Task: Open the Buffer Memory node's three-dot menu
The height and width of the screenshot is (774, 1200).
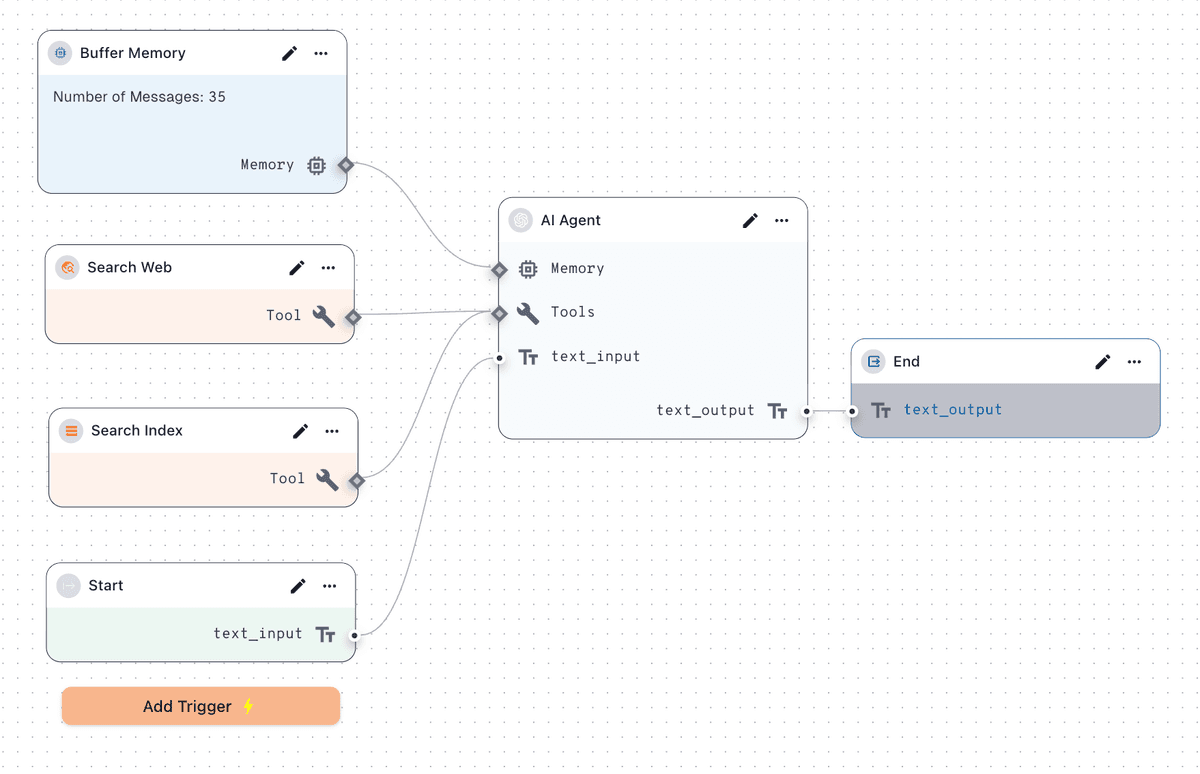Action: coord(321,53)
